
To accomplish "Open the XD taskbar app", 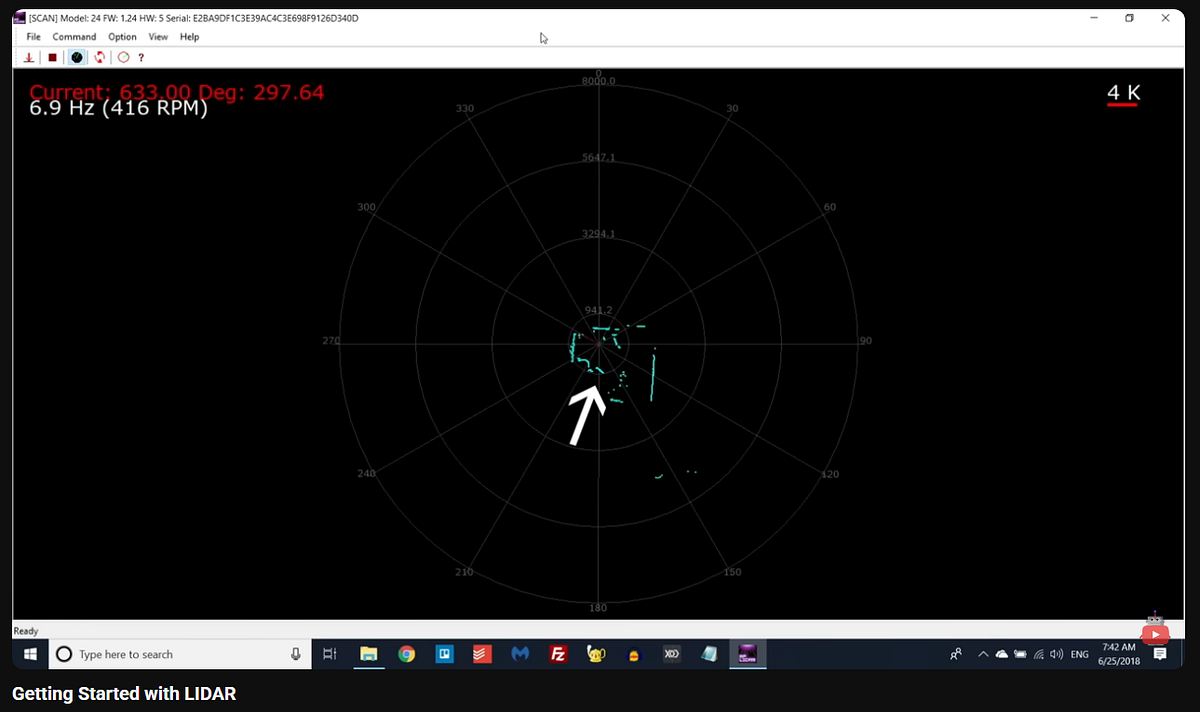I will 671,654.
